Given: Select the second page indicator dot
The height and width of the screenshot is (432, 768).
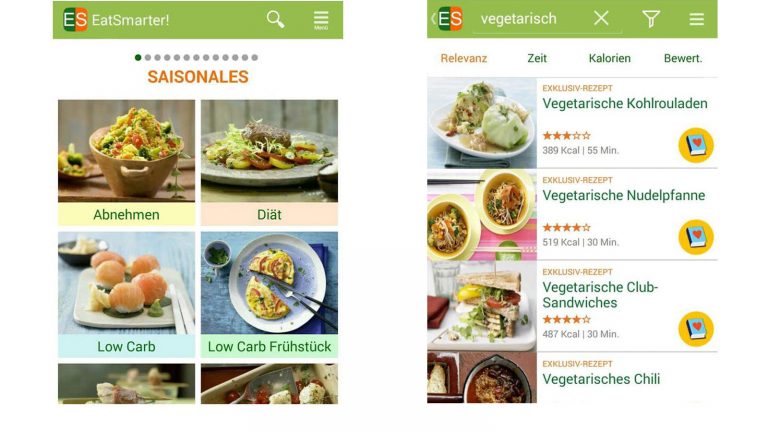Looking at the screenshot, I should pos(148,57).
